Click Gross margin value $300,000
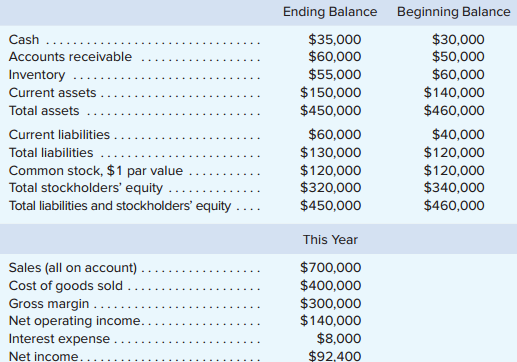The width and height of the screenshot is (517, 362). point(331,304)
